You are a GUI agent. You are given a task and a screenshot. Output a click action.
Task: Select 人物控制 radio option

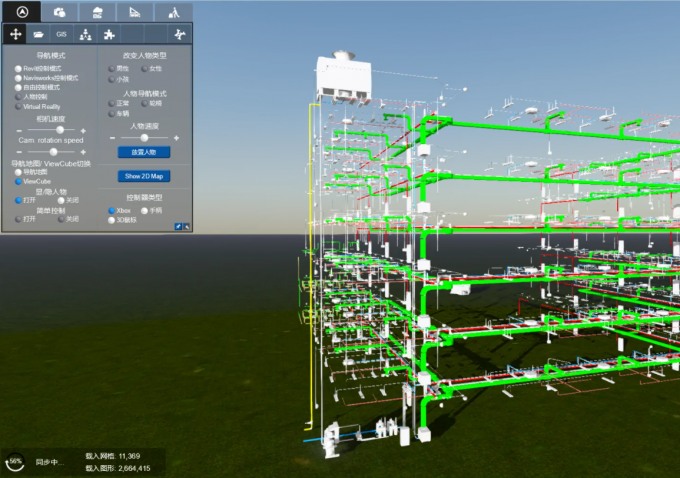coord(18,97)
